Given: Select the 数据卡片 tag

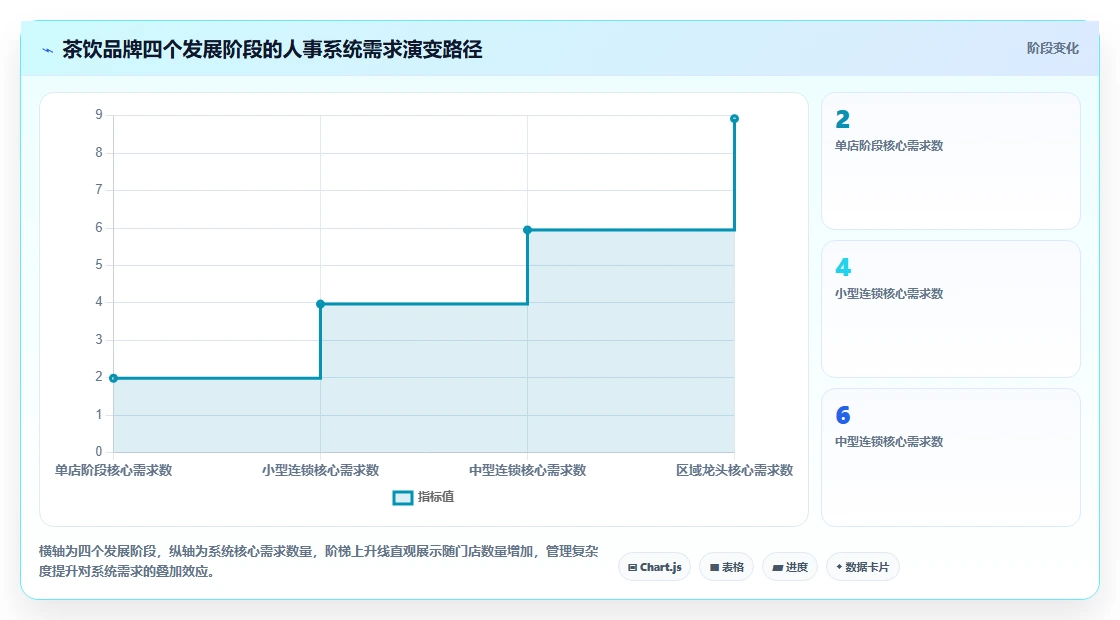Looking at the screenshot, I should coord(863,567).
